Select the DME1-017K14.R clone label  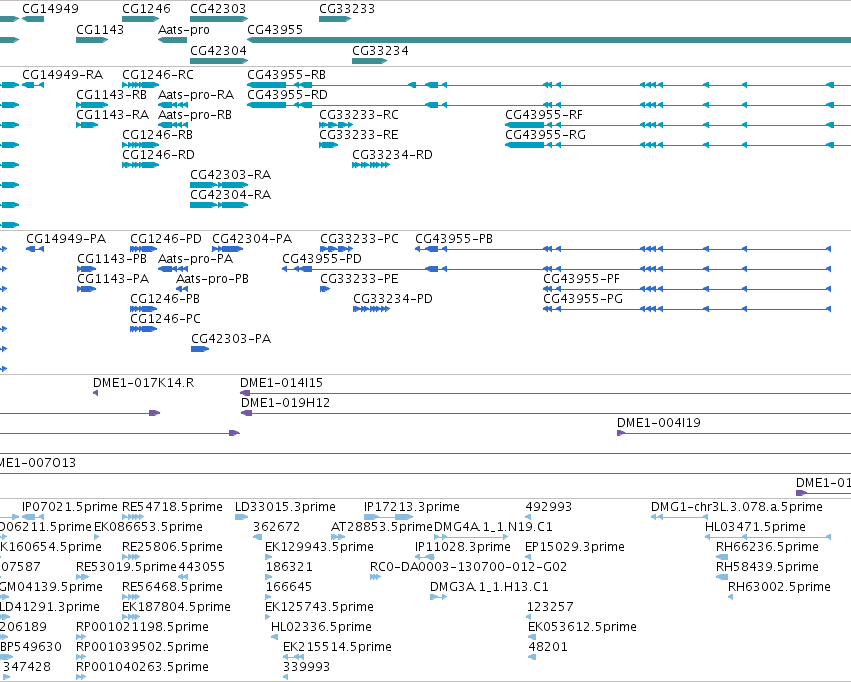tap(143, 383)
